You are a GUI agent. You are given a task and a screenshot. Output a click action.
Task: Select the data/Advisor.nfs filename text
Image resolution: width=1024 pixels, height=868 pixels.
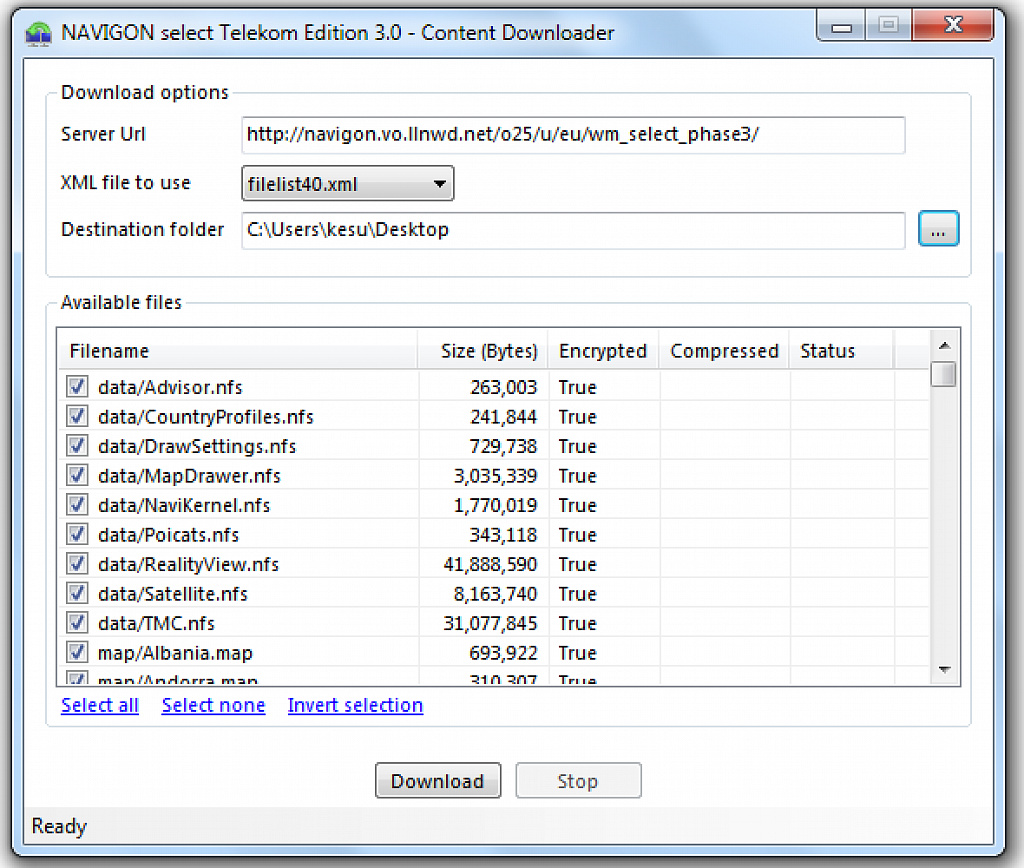170,387
